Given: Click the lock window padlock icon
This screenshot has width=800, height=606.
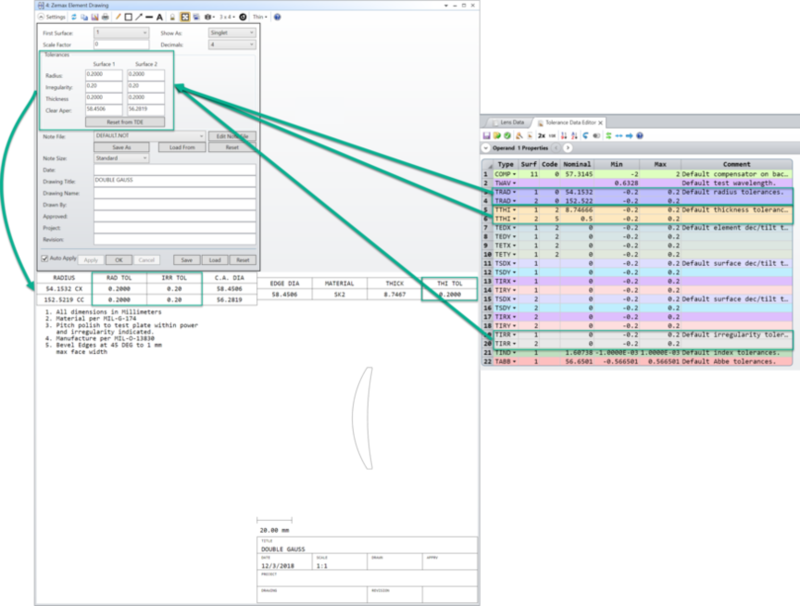Looking at the screenshot, I should pyautogui.click(x=172, y=17).
